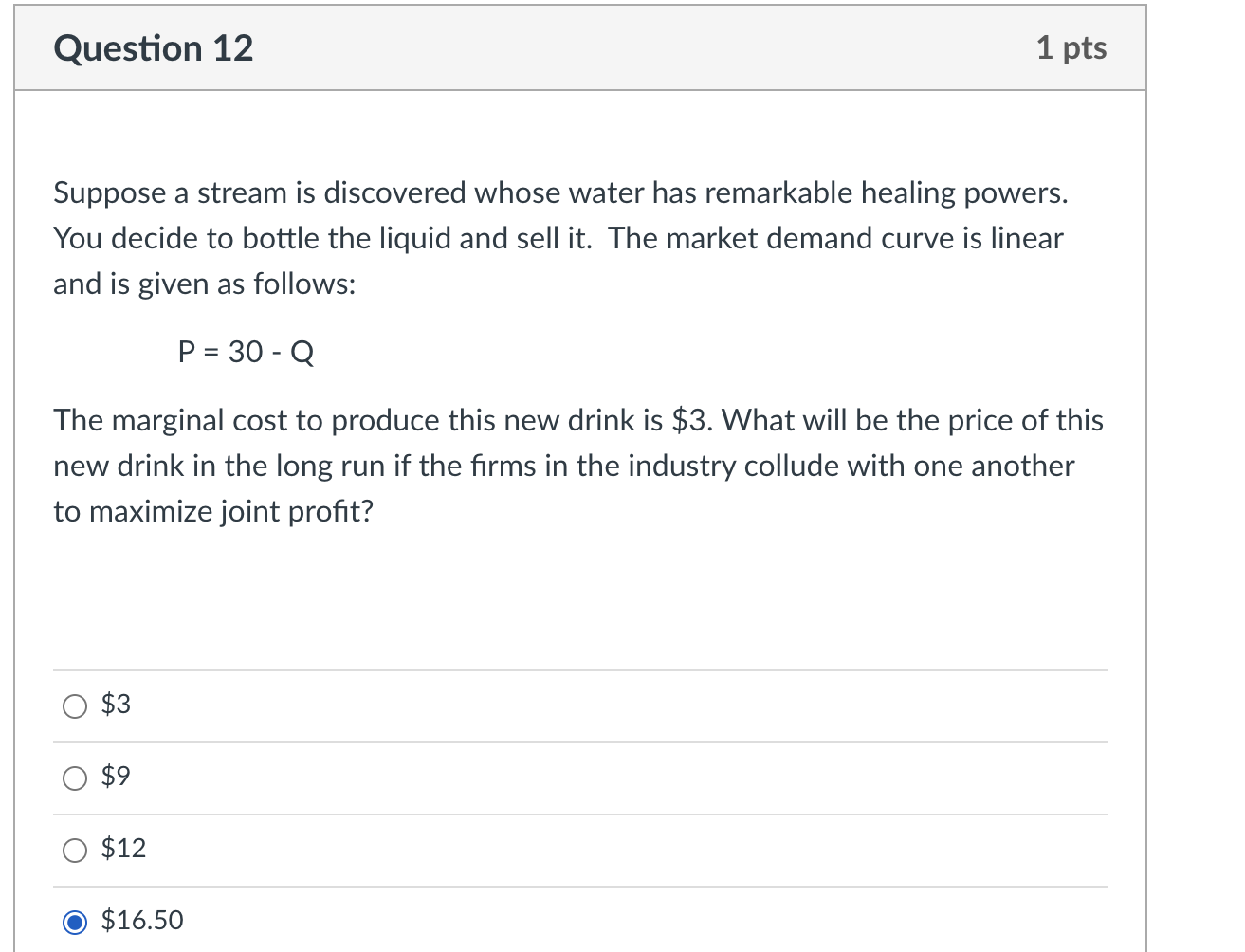Click the equation P = 30 - Q
The width and height of the screenshot is (1245, 952).
tap(246, 352)
